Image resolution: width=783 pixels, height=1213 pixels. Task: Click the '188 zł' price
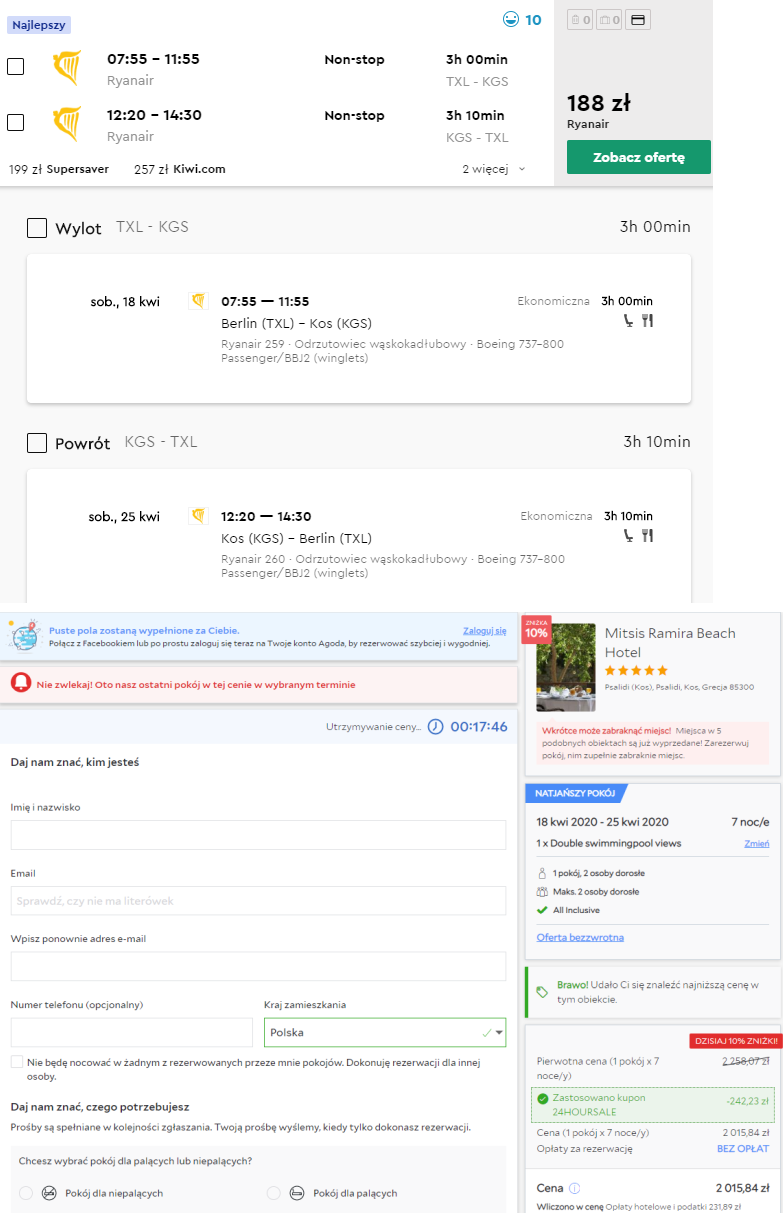pos(598,103)
